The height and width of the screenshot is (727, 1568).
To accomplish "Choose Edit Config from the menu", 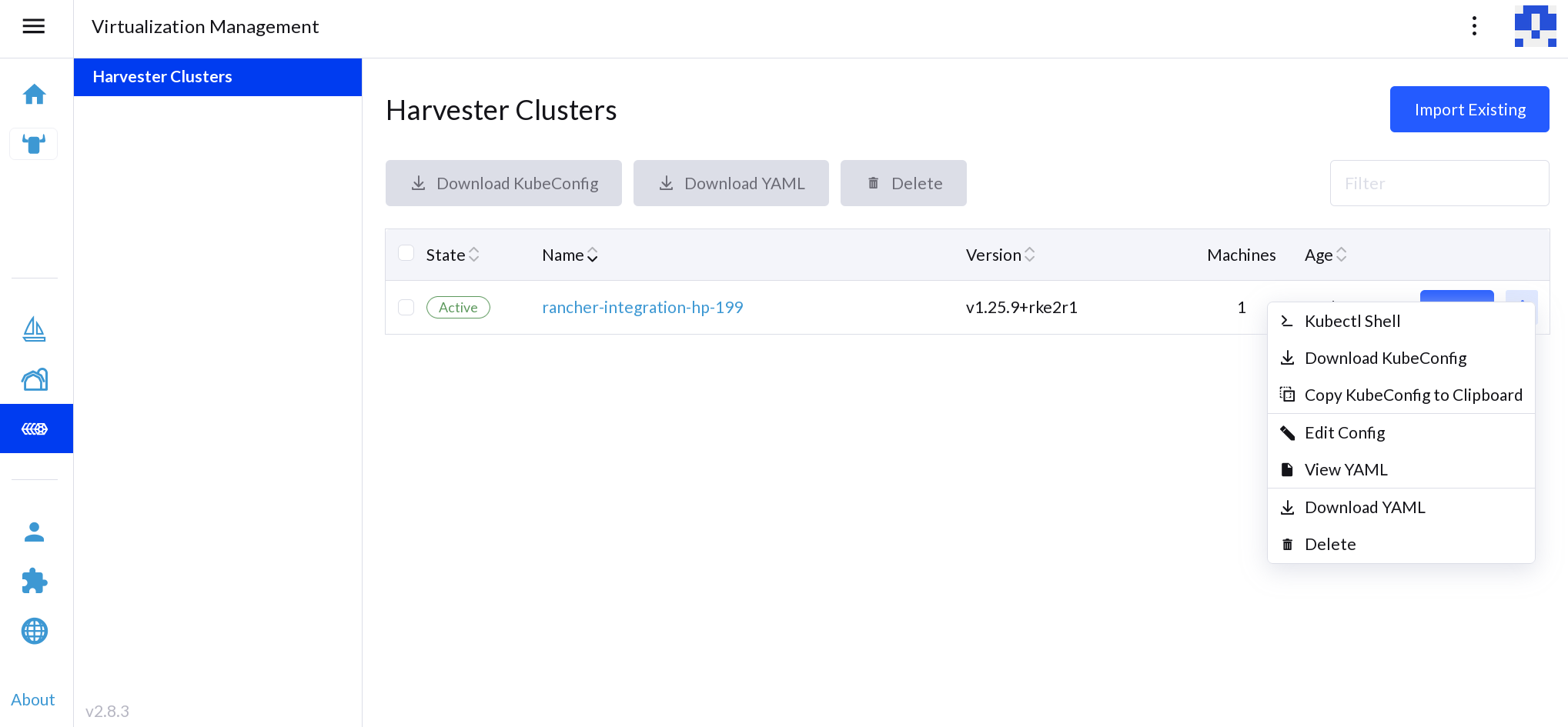I will click(x=1401, y=433).
